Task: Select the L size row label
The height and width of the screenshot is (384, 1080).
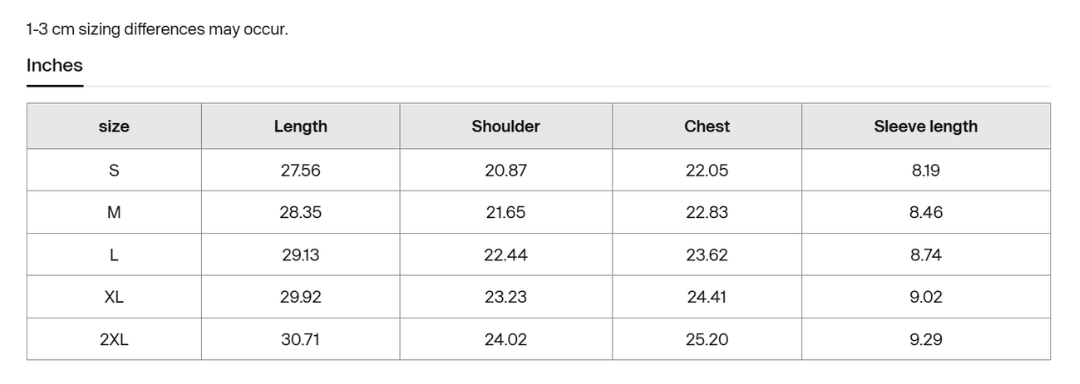Action: coord(114,255)
